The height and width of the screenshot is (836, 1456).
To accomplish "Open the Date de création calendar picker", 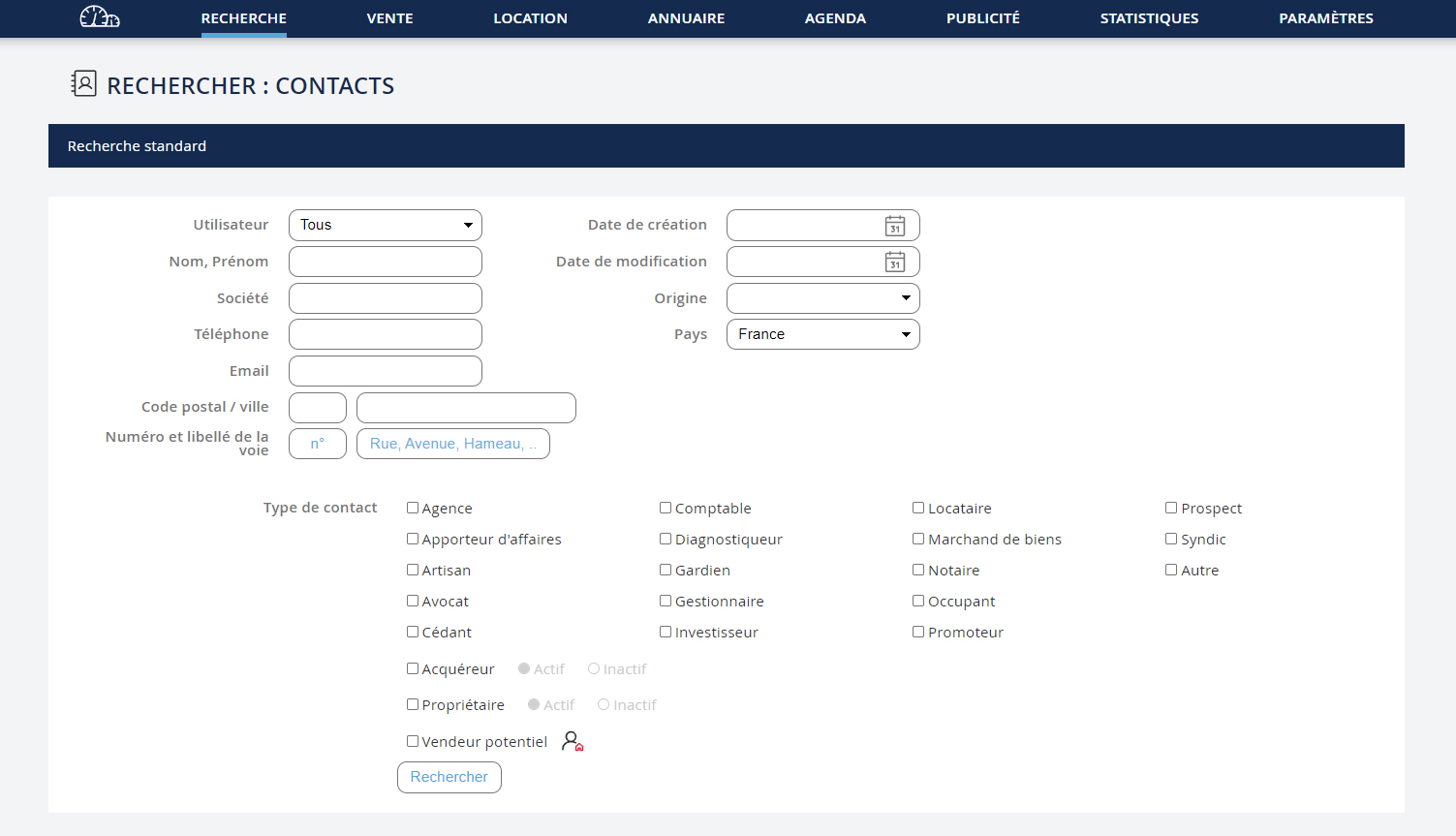I will [894, 226].
